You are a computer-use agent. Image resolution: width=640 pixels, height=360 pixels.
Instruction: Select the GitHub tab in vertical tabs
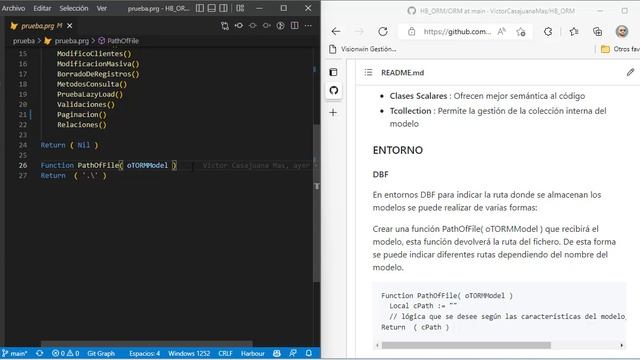[x=334, y=91]
